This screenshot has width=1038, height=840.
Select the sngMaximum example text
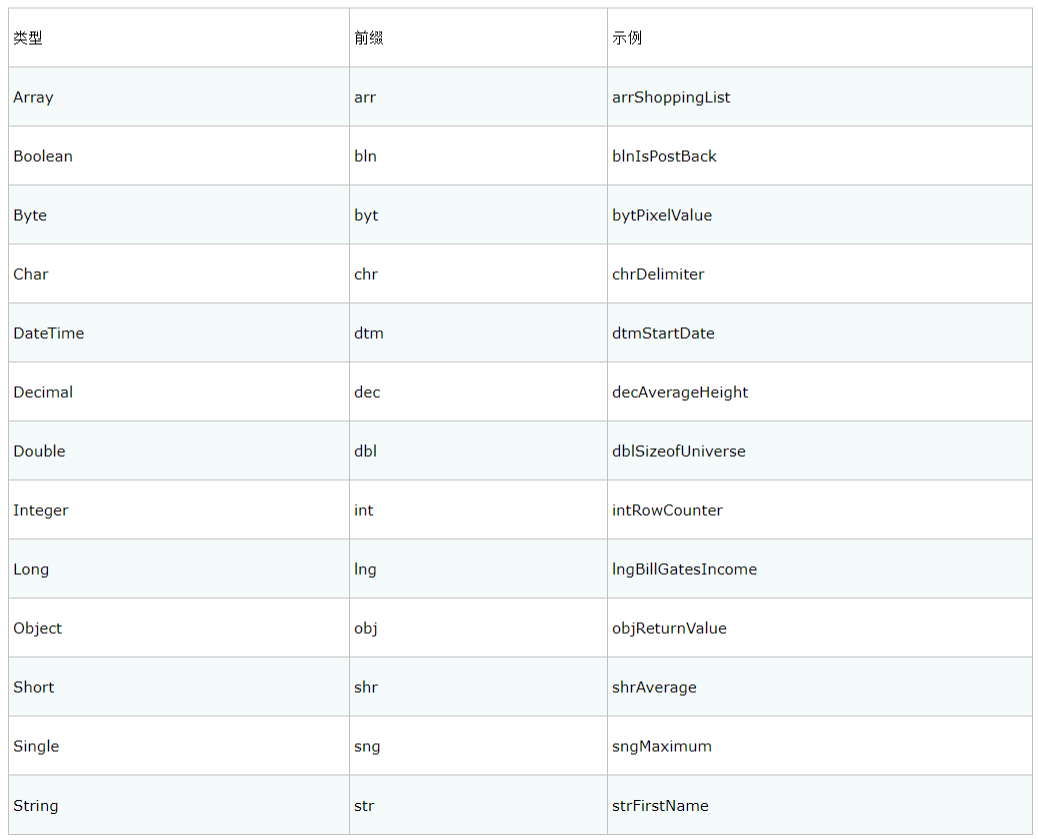662,746
